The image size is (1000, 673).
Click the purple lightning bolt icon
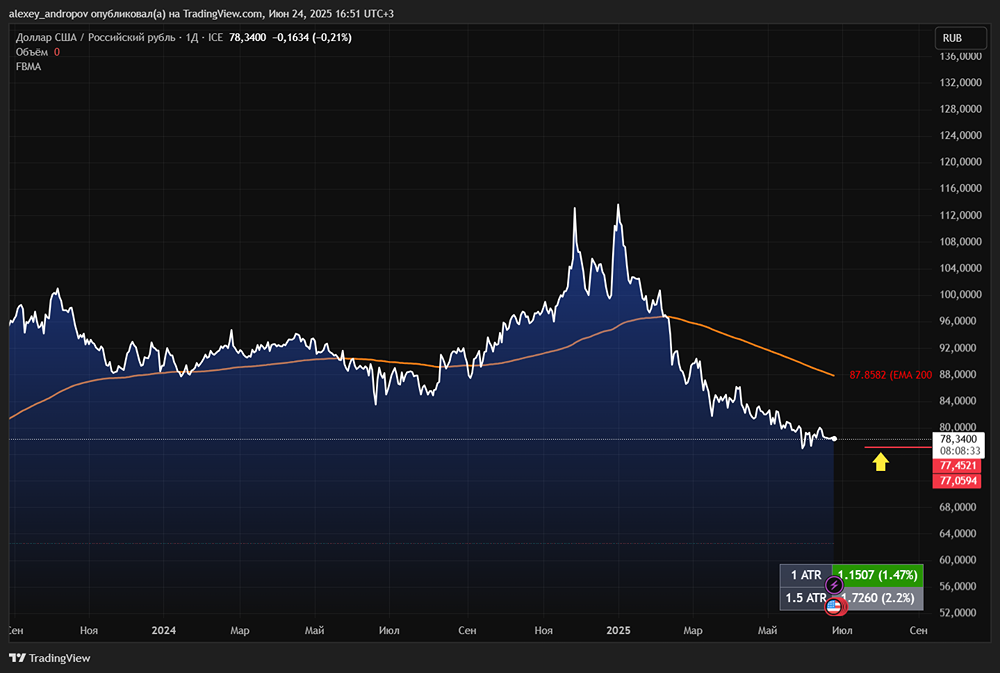[834, 584]
